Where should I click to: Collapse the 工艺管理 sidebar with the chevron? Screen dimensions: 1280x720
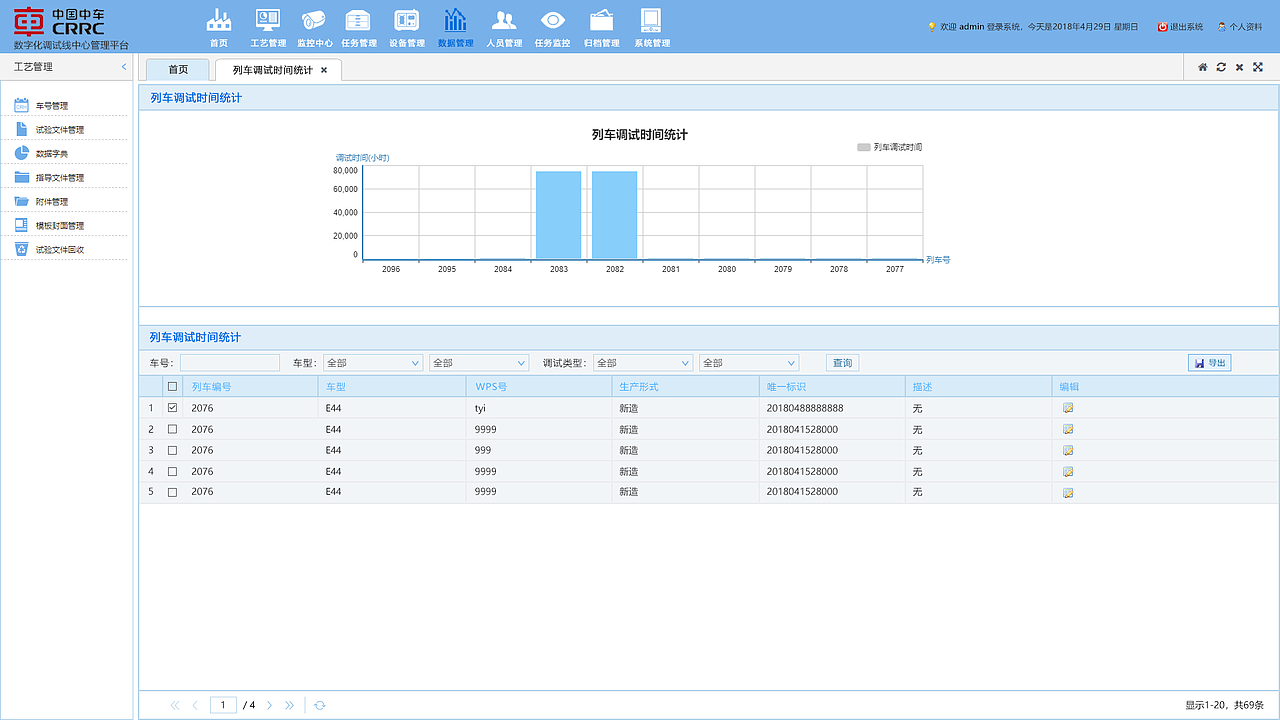pyautogui.click(x=124, y=67)
